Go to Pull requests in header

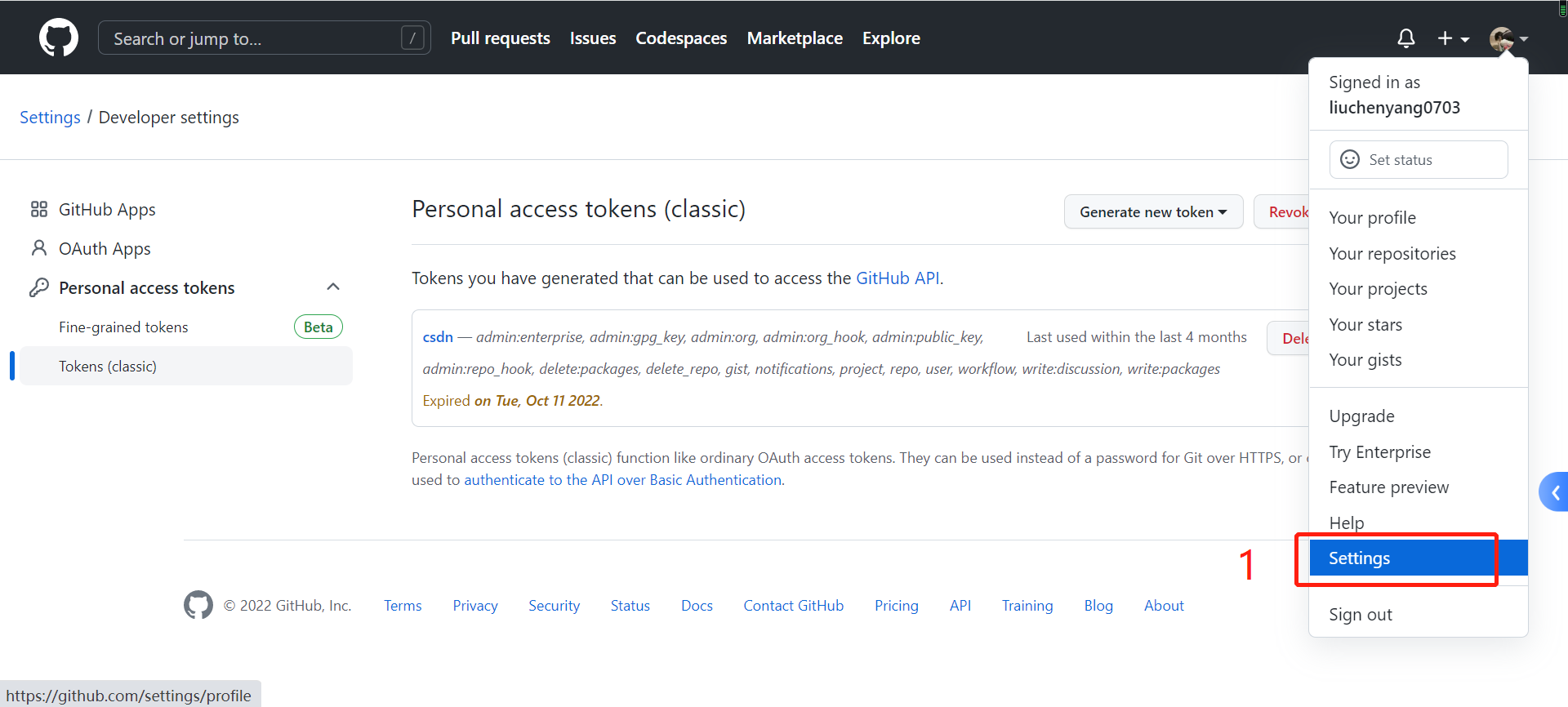click(500, 38)
